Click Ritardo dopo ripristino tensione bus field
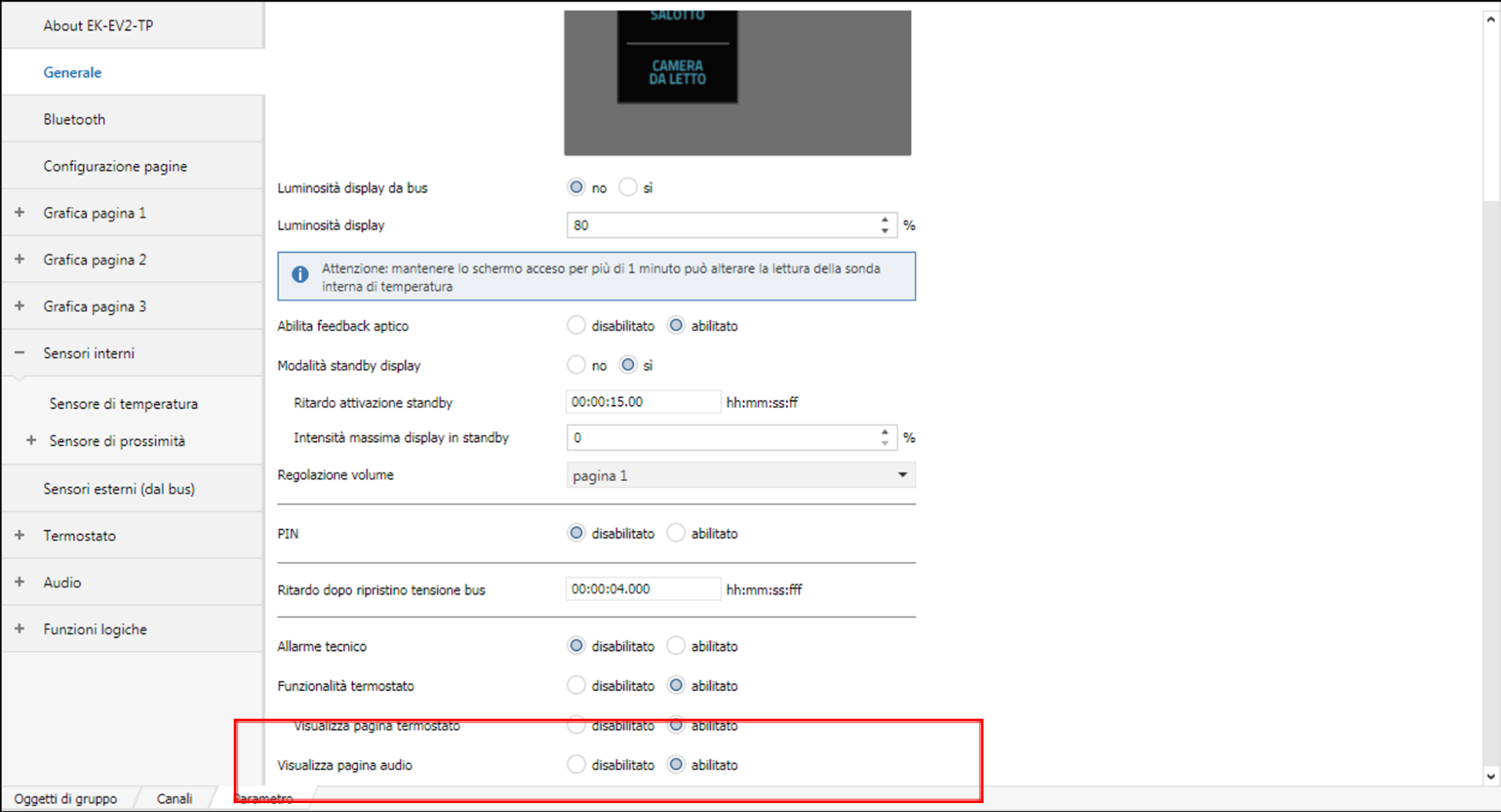The height and width of the screenshot is (812, 1501). pyautogui.click(x=643, y=589)
